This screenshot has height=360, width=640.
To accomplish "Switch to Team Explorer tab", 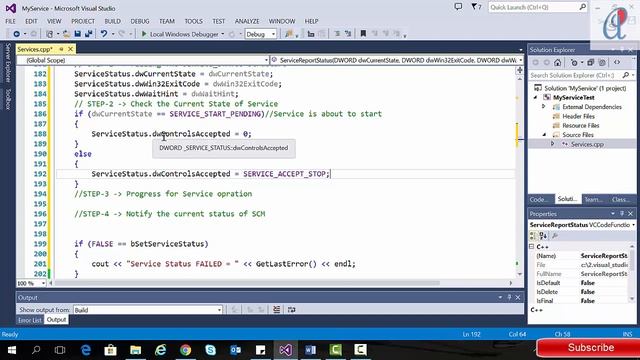I will (x=593, y=199).
